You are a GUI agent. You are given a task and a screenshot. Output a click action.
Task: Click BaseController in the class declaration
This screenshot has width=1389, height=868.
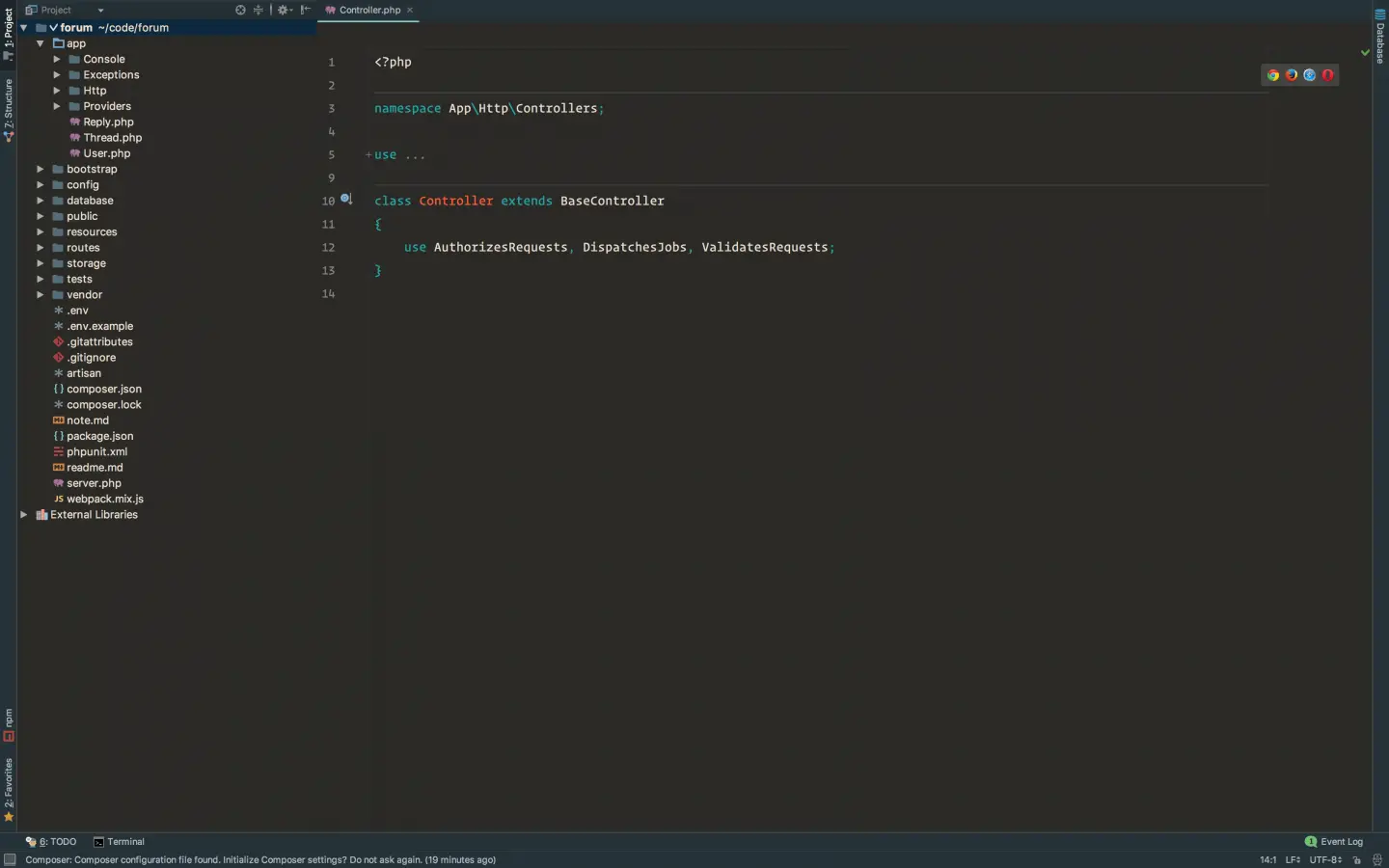[613, 202]
